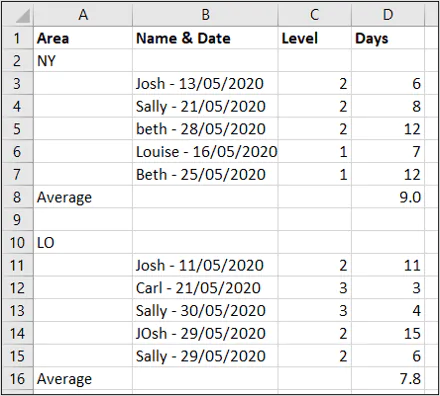Viewport: 440px width, 396px height.
Task: Click the Level header cell
Action: tap(314, 38)
